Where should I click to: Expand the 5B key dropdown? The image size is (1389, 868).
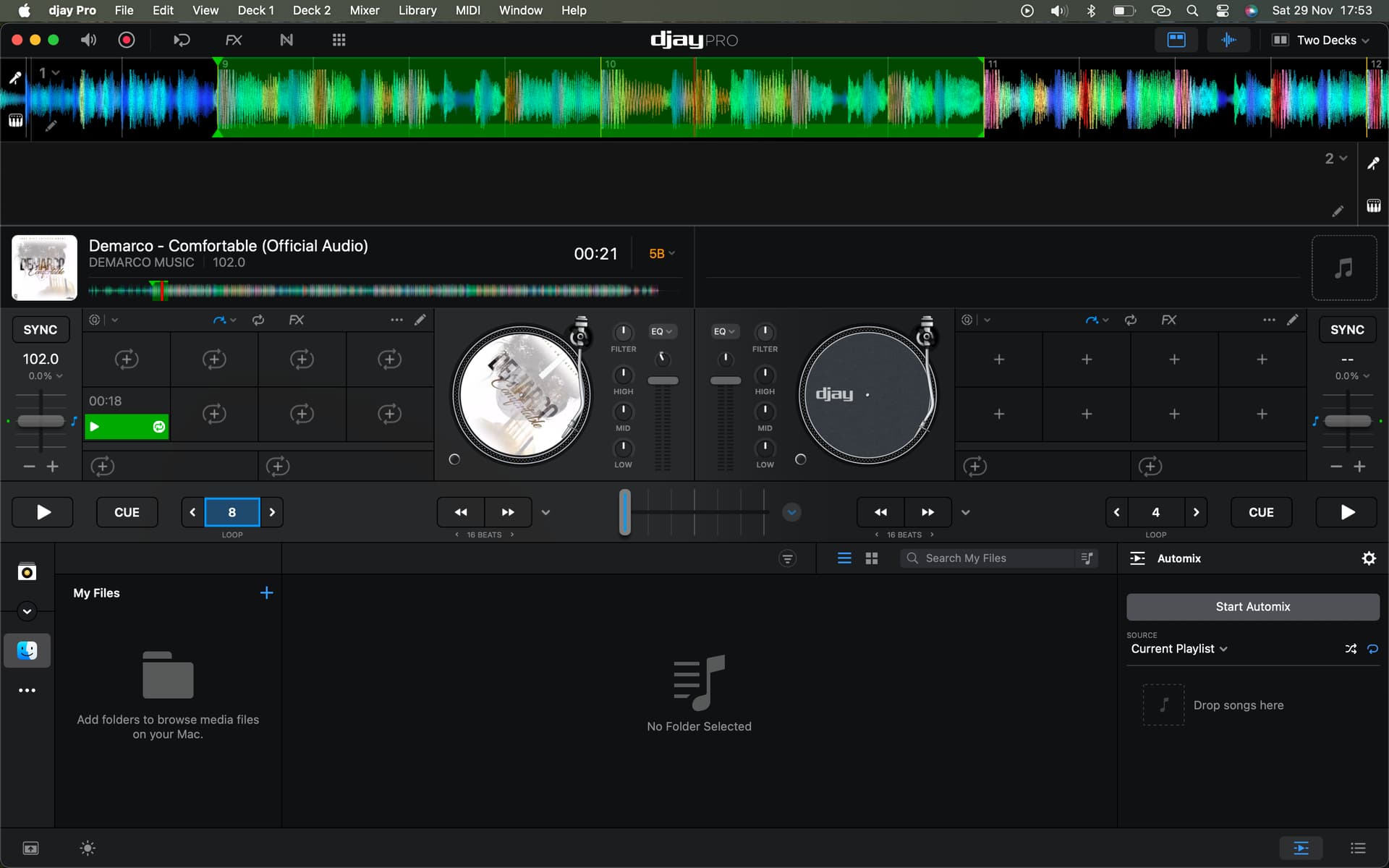coord(661,254)
